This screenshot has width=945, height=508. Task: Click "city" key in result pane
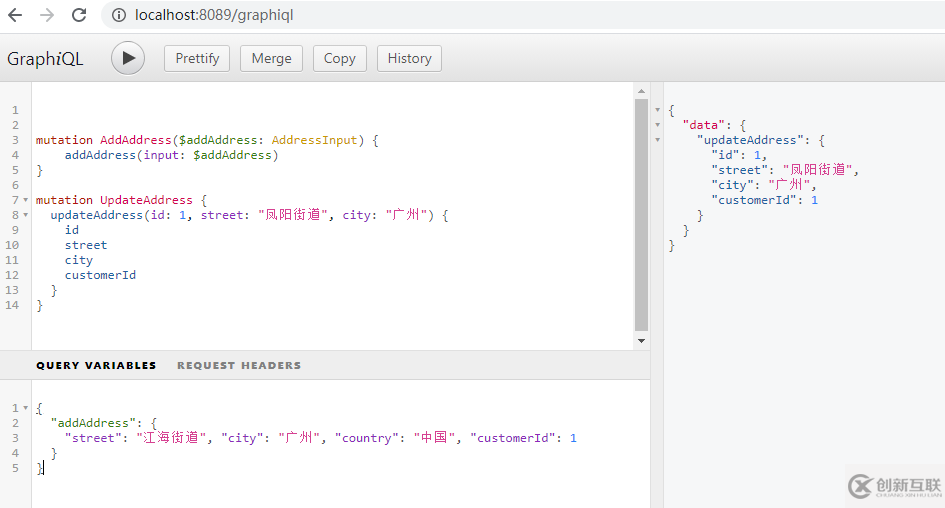[x=732, y=185]
